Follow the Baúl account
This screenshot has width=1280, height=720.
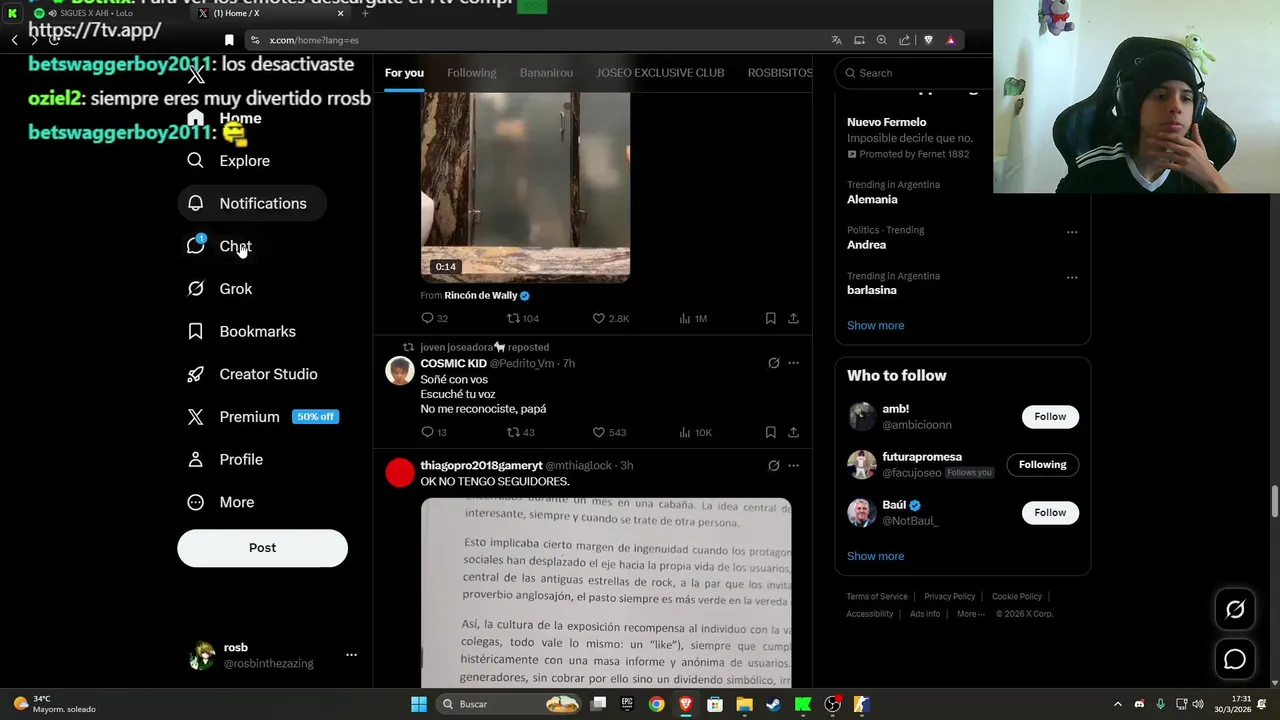1050,512
